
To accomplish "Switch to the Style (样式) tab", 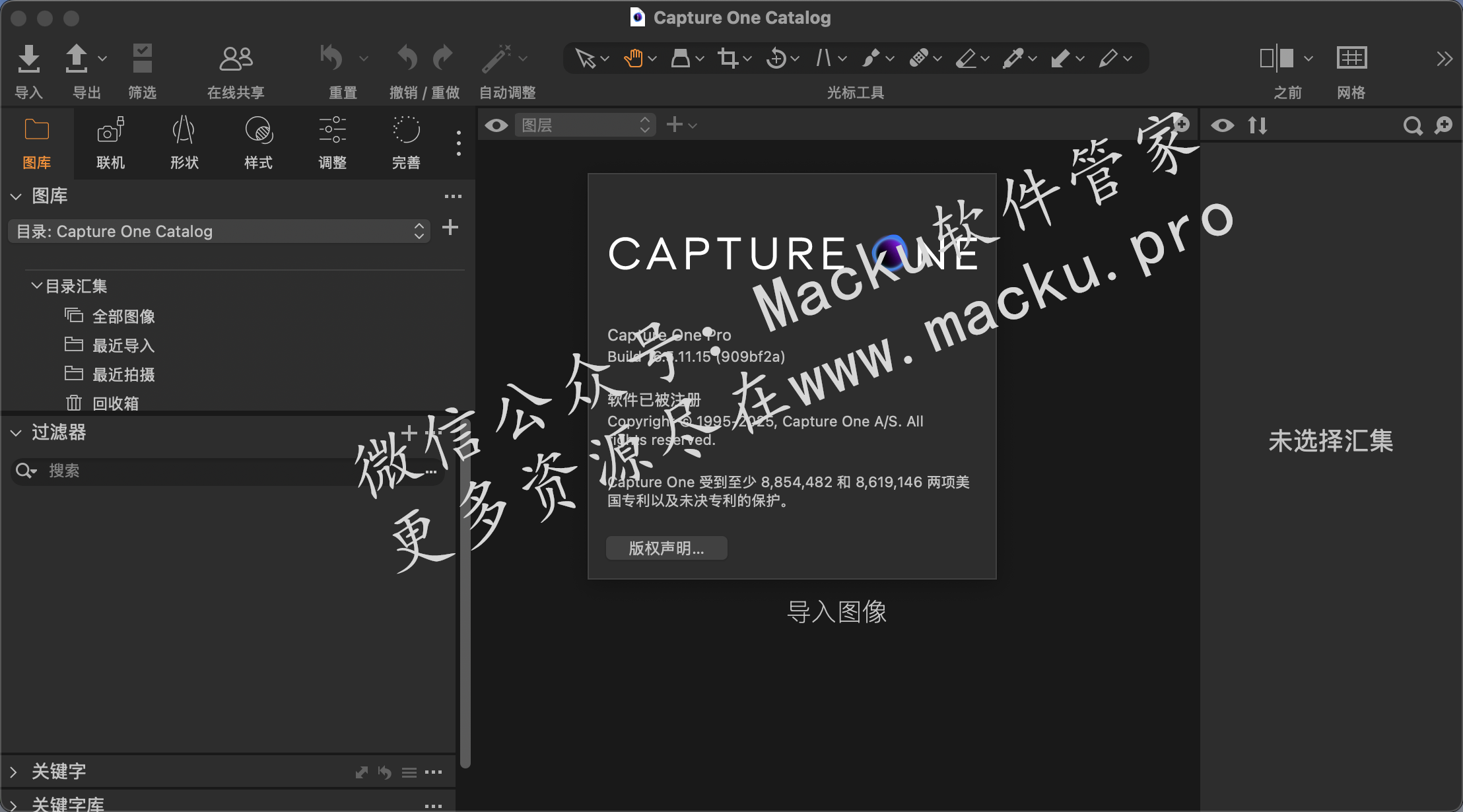I will click(x=258, y=143).
